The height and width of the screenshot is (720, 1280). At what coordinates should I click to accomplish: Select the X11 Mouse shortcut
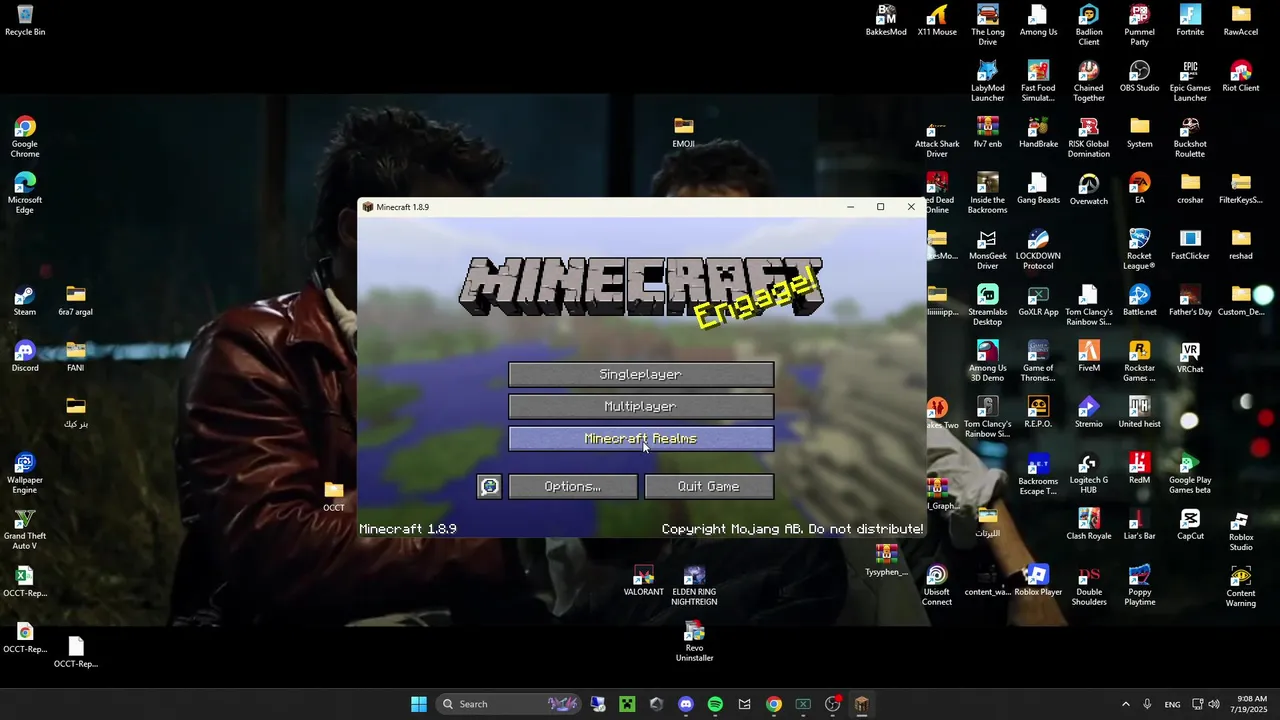point(937,21)
